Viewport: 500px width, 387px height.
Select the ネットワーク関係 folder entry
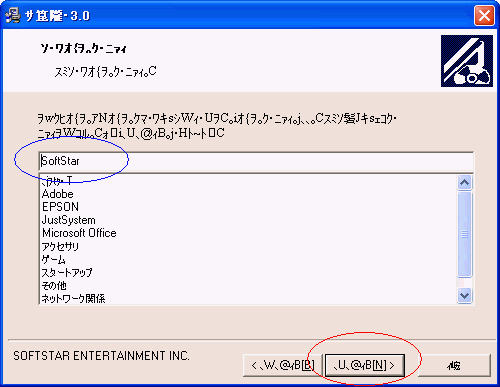coord(73,298)
